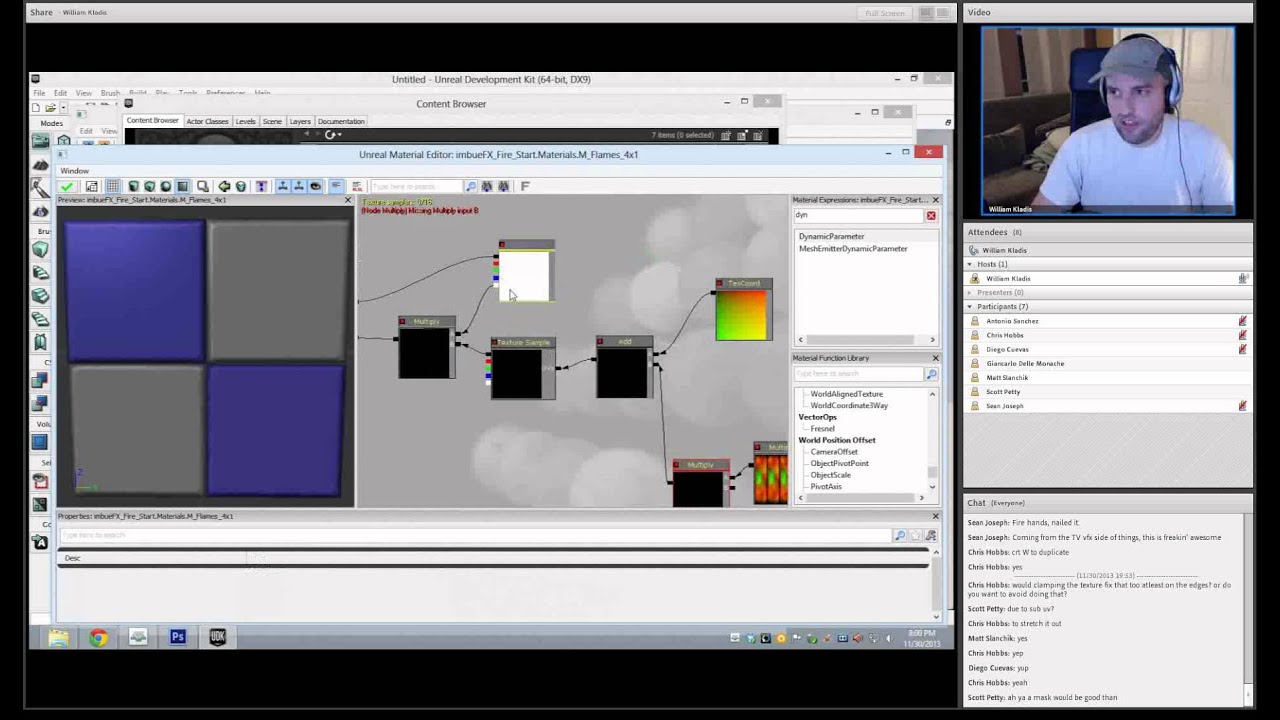The height and width of the screenshot is (720, 1280).
Task: Select the Texture Sample node
Action: 522,368
